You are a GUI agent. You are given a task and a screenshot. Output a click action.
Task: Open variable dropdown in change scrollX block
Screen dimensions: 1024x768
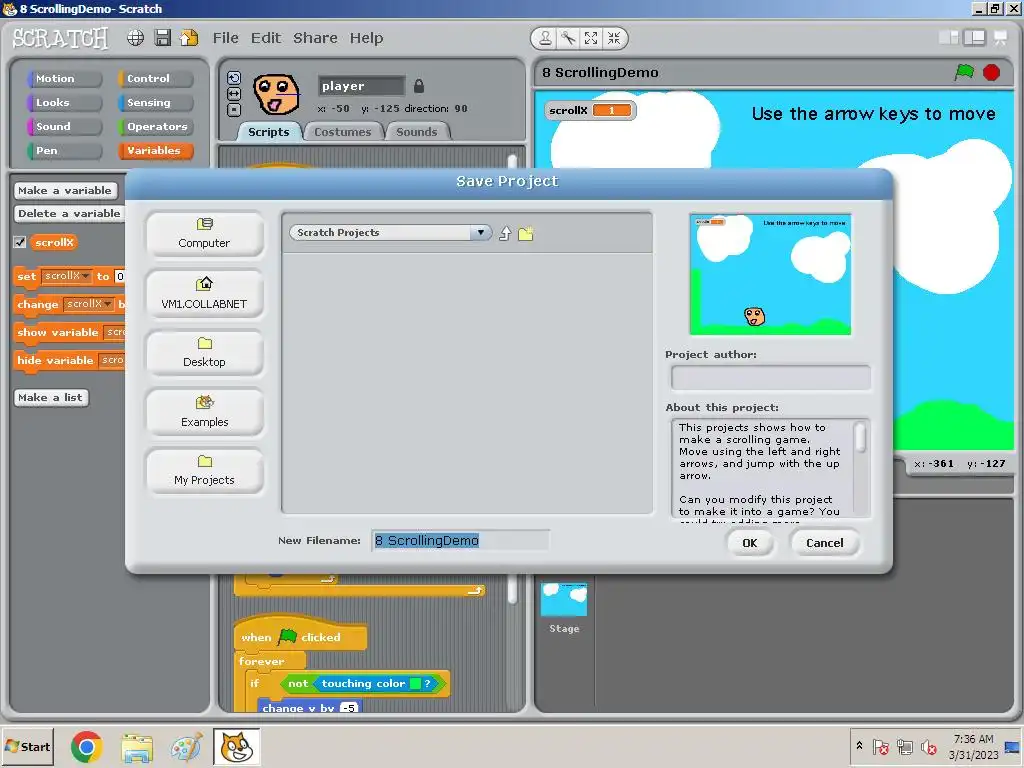108,304
